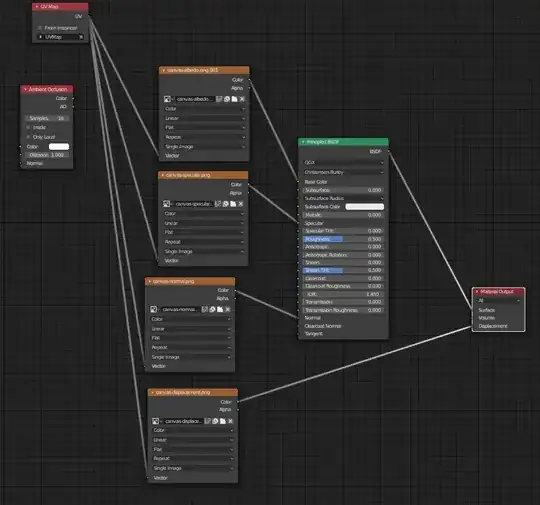The height and width of the screenshot is (505, 540).
Task: Click the Distance 1.000 field in Ambient Occlusion
Action: point(46,155)
